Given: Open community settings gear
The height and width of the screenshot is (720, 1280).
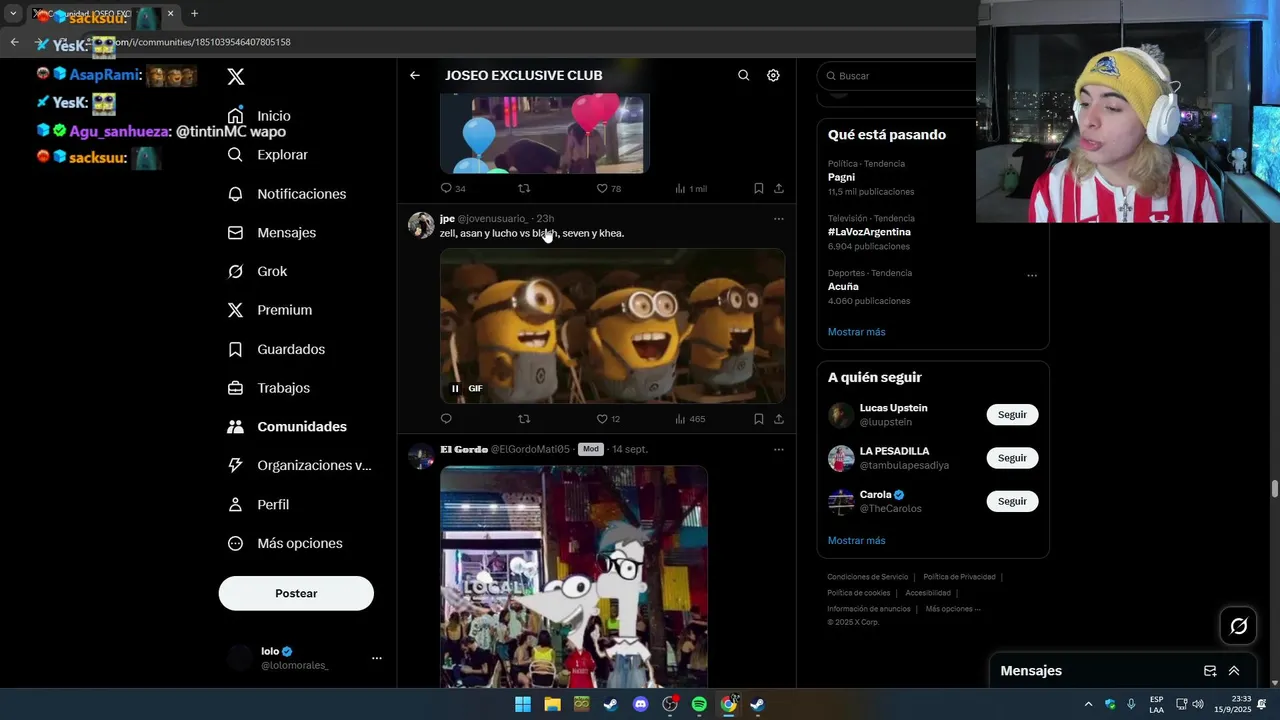Looking at the screenshot, I should (x=773, y=75).
